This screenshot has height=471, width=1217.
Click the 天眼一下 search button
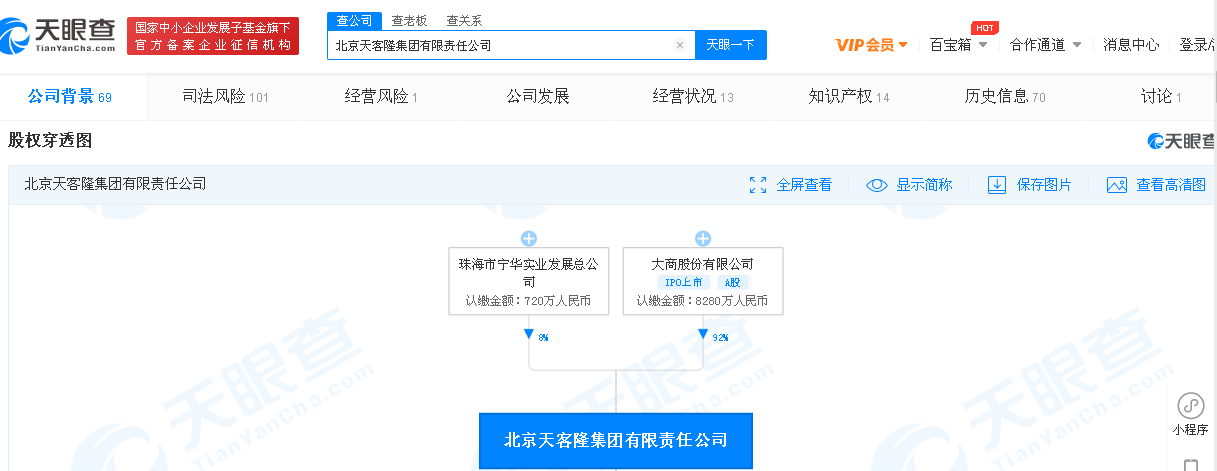click(x=731, y=45)
